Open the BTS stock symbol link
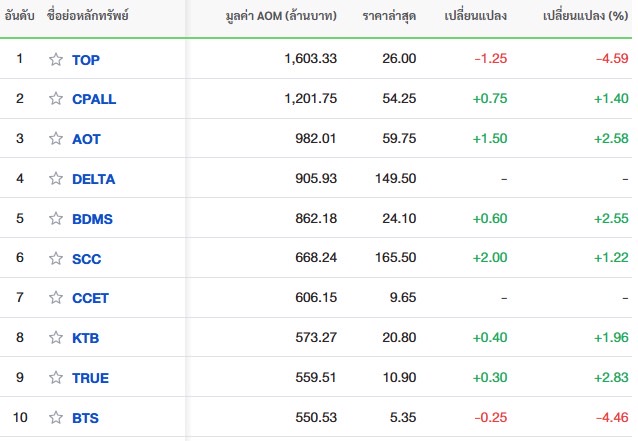 coord(85,418)
